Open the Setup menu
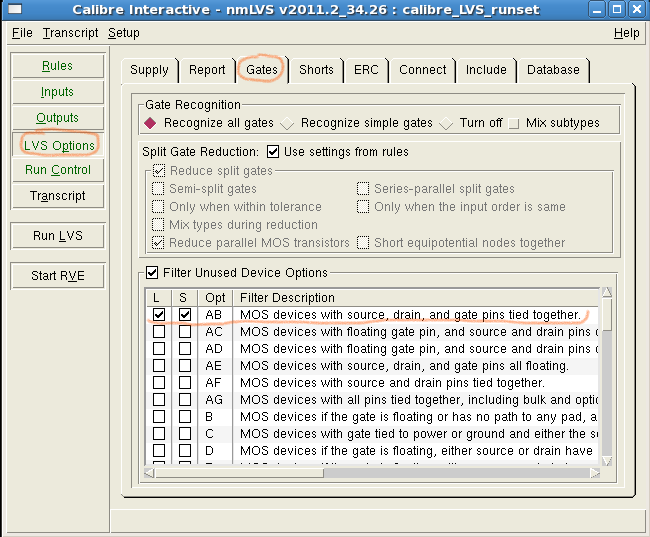The width and height of the screenshot is (650, 537). point(124,33)
